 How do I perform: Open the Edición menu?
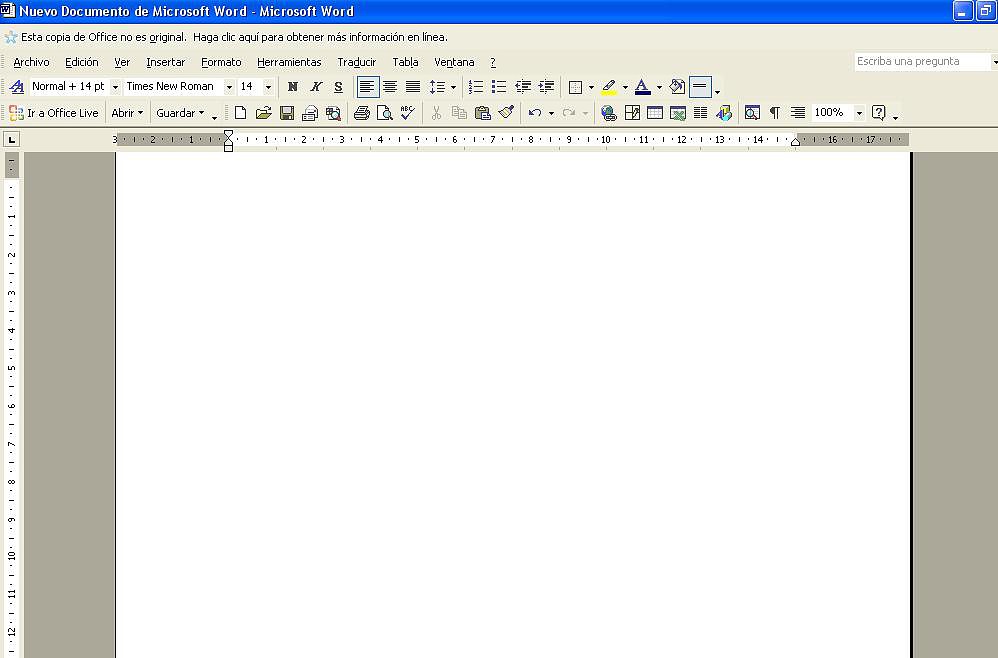(81, 62)
